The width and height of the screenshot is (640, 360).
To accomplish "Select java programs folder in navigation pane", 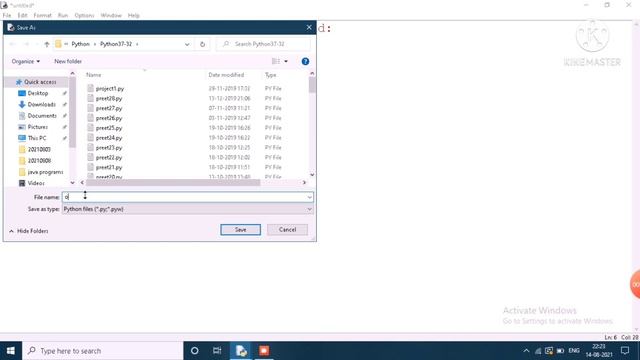I will point(45,172).
